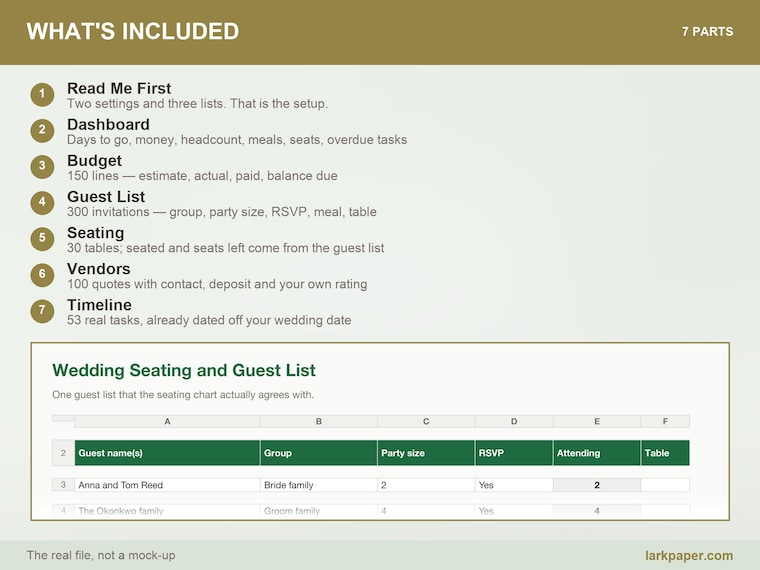Click the Wedding Seating and Guest List title
This screenshot has height=570, width=760.
tap(184, 370)
